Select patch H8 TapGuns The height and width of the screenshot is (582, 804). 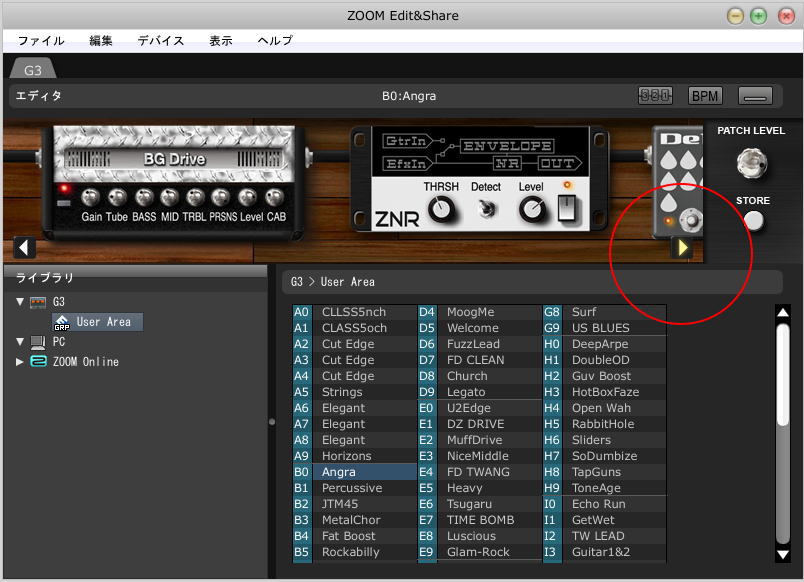point(605,472)
